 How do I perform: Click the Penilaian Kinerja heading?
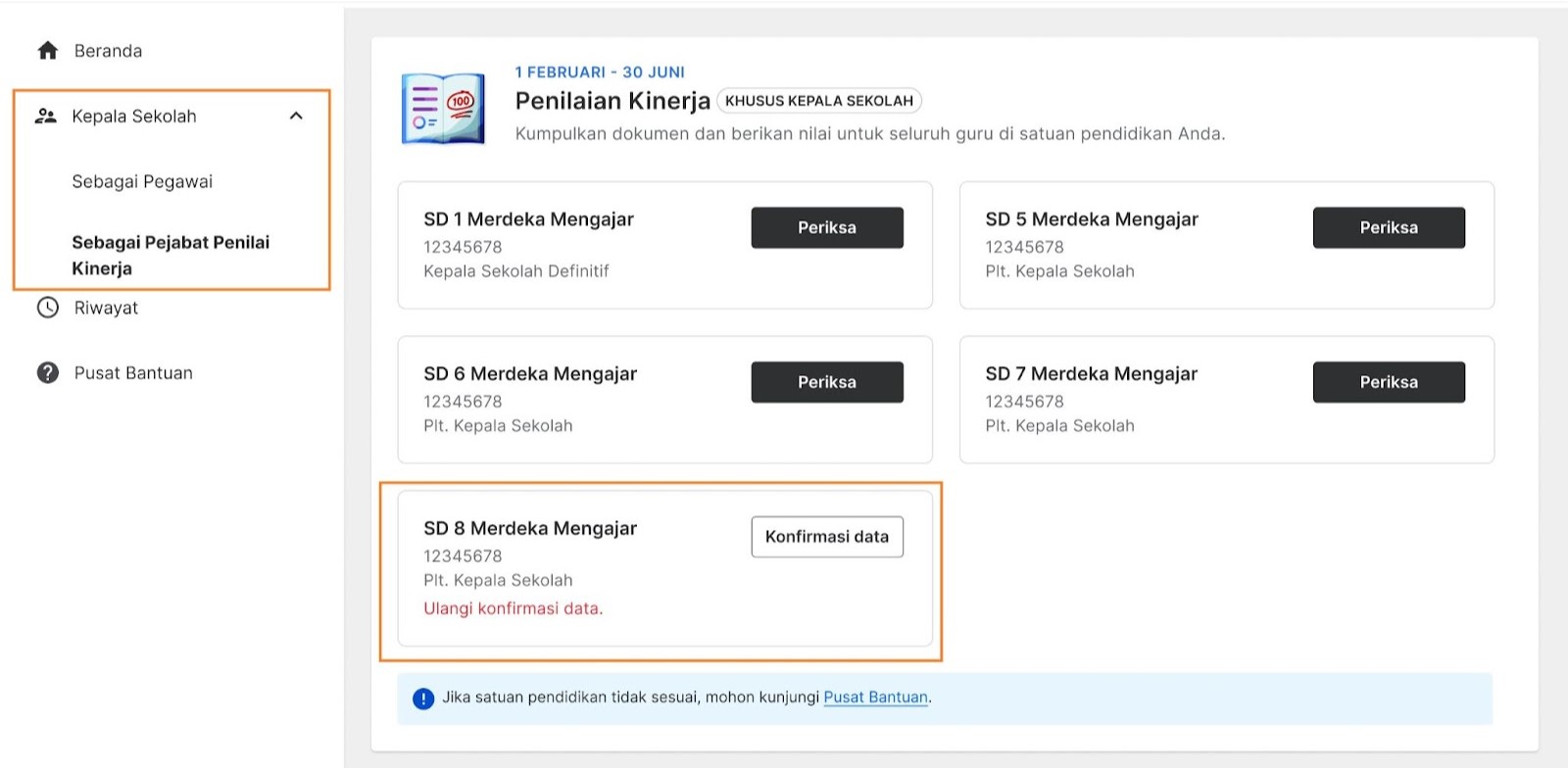612,101
